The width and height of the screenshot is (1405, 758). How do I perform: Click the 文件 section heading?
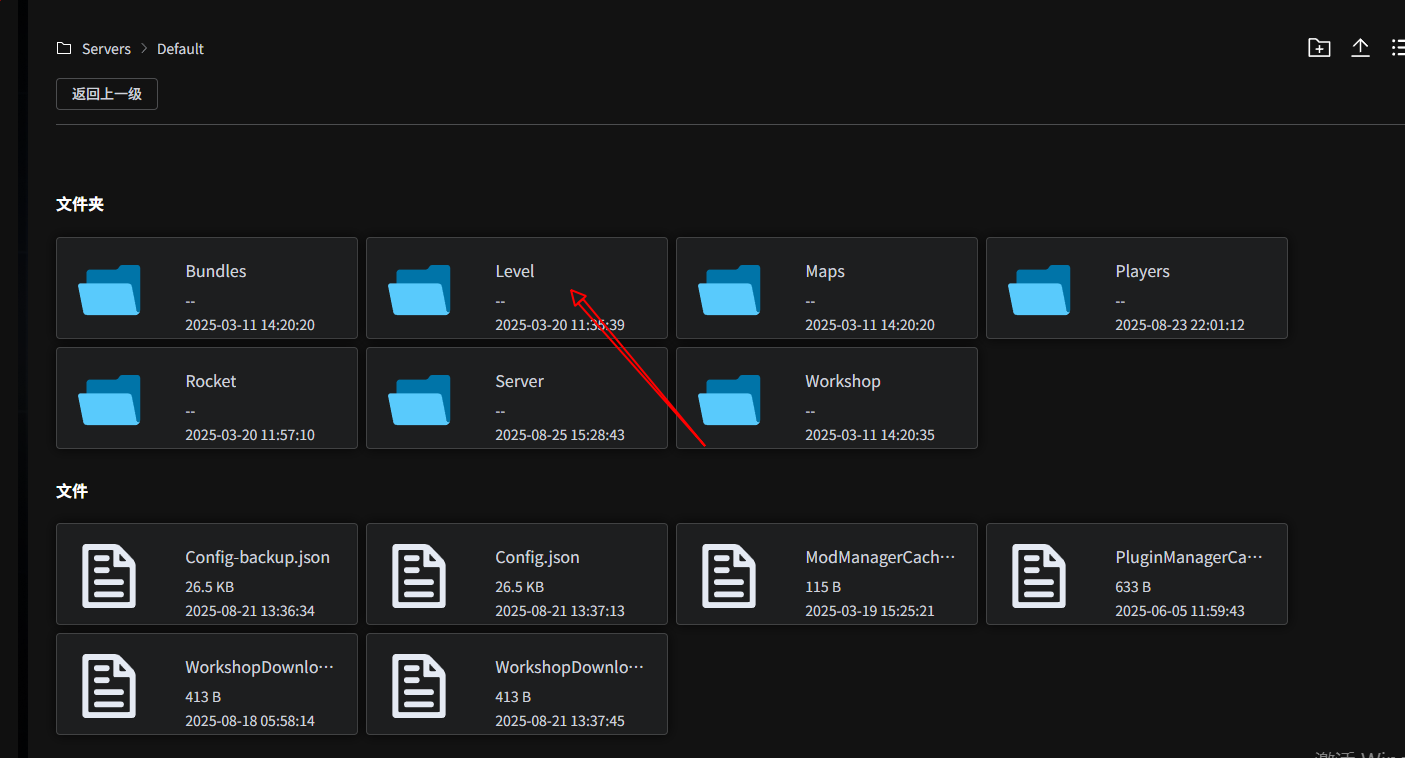click(x=72, y=492)
